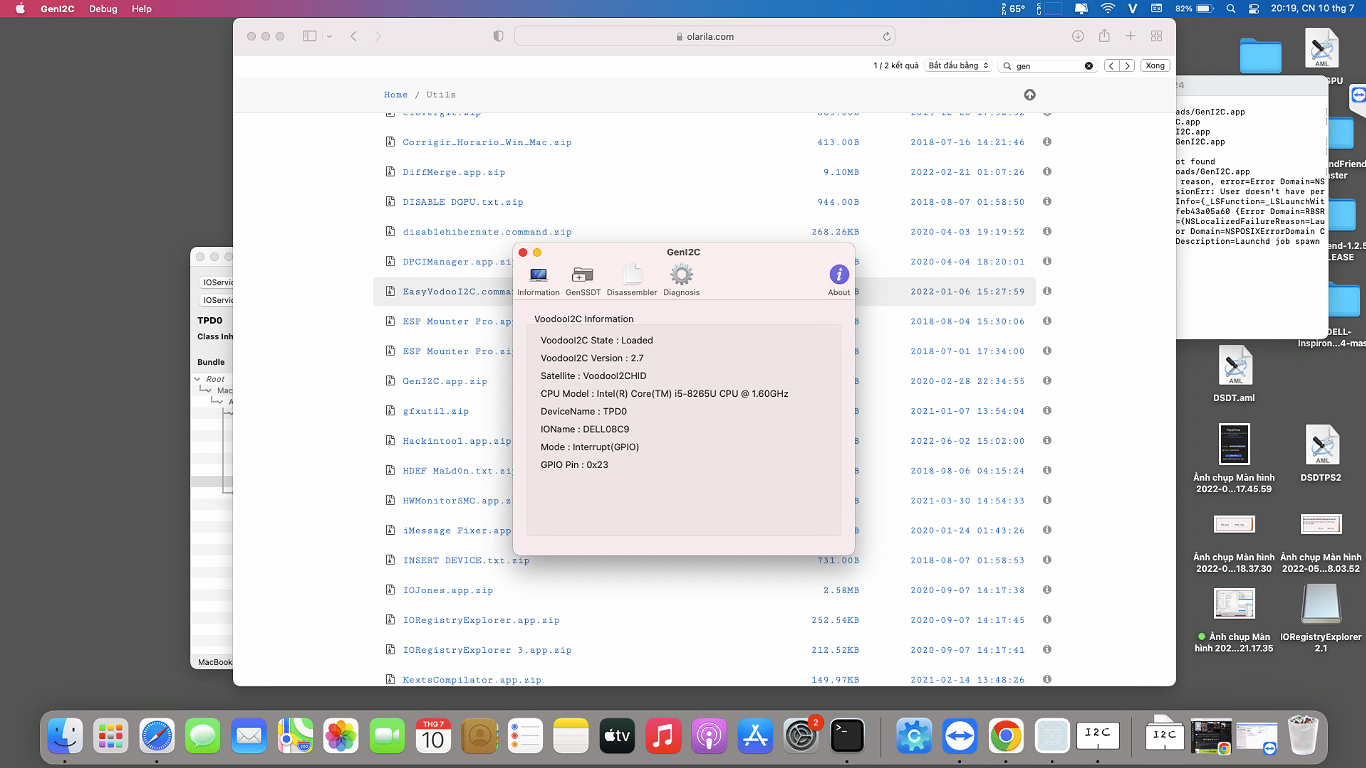Open the 'Bắt đầu bằng' match dropdown
This screenshot has height=768, width=1366.
(x=958, y=66)
